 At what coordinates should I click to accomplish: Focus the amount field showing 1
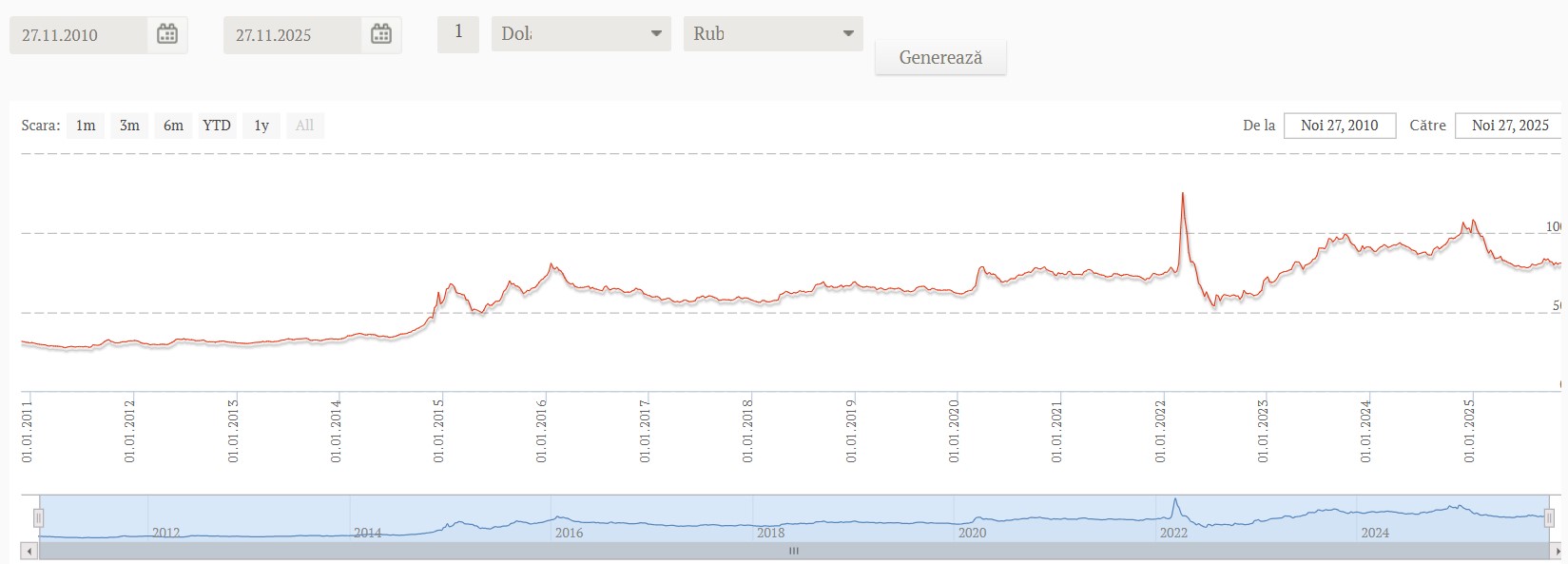pos(458,33)
